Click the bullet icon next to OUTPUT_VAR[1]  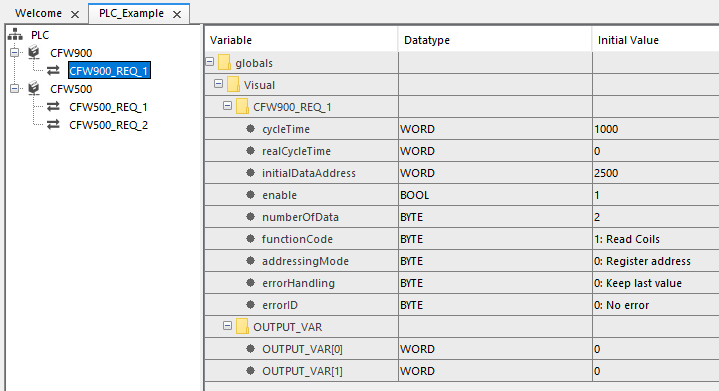tap(250, 371)
